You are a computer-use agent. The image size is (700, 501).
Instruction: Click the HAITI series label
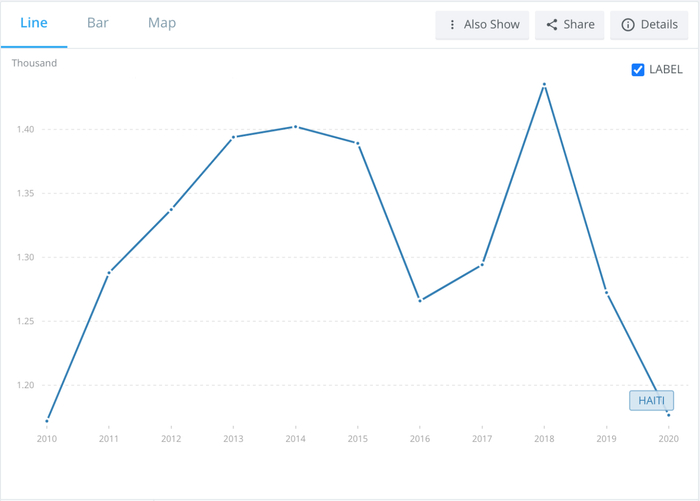[x=651, y=401]
